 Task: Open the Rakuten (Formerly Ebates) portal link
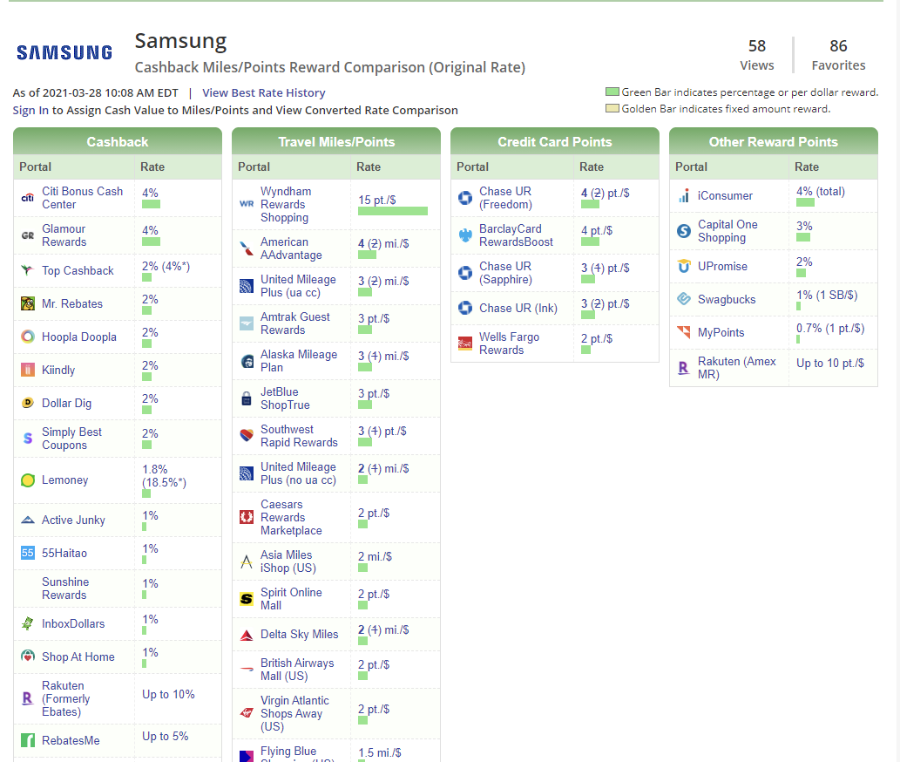coord(66,698)
